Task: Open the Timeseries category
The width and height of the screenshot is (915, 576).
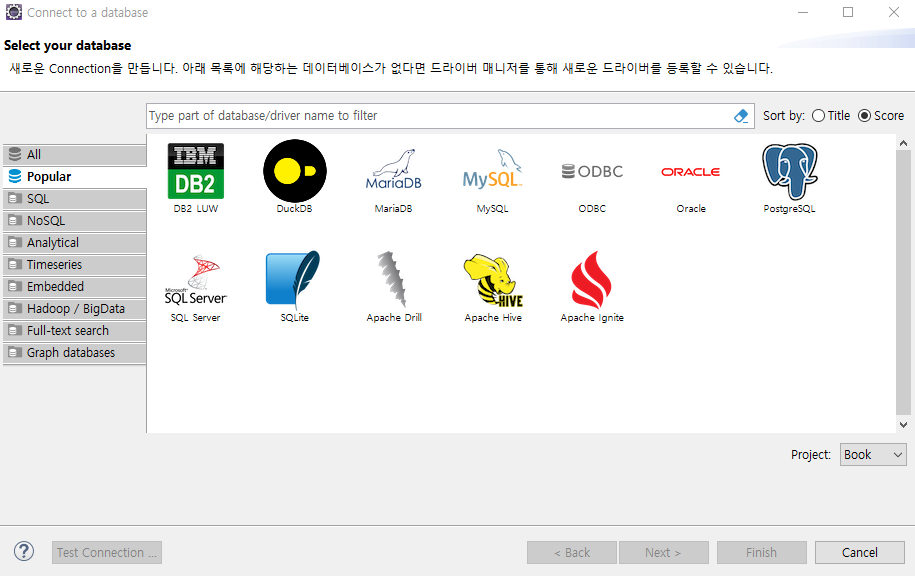Action: click(75, 265)
